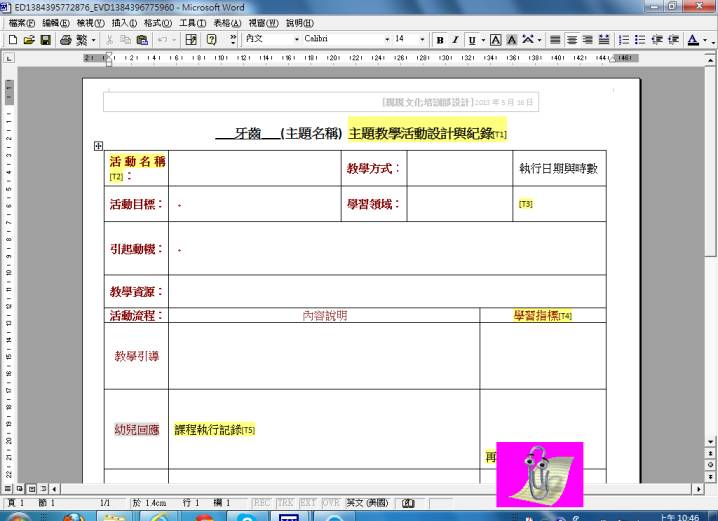The height and width of the screenshot is (521, 718).
Task: Toggle italic formatting
Action: point(455,39)
